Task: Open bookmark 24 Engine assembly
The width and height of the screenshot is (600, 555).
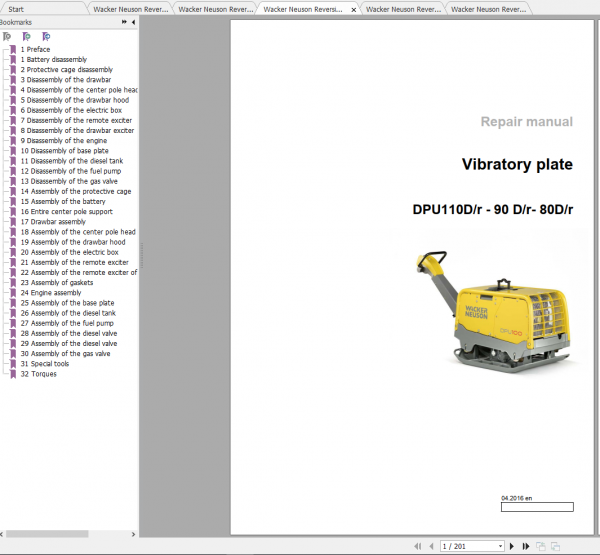Action: [x=51, y=293]
